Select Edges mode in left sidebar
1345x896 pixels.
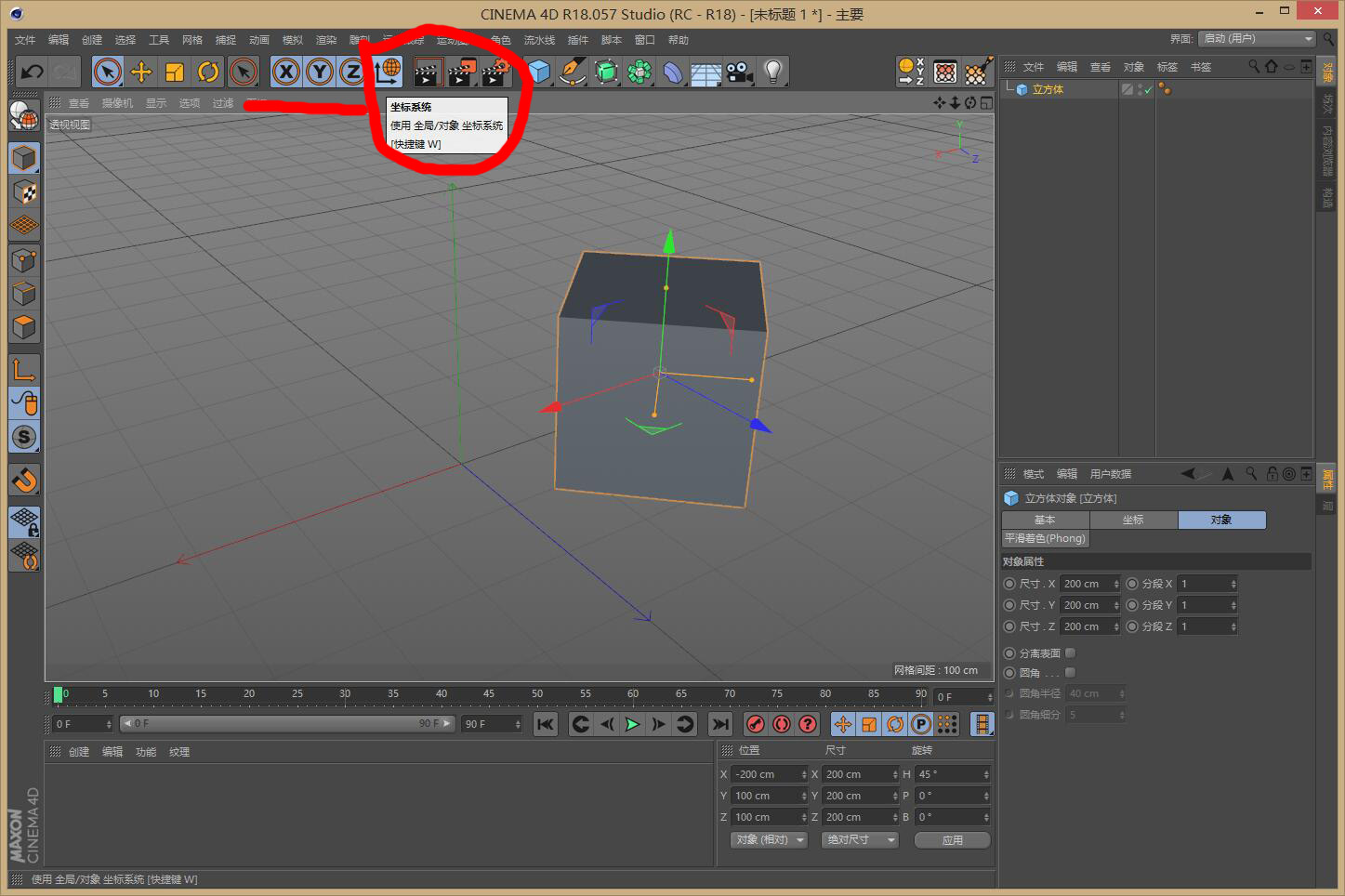[24, 294]
